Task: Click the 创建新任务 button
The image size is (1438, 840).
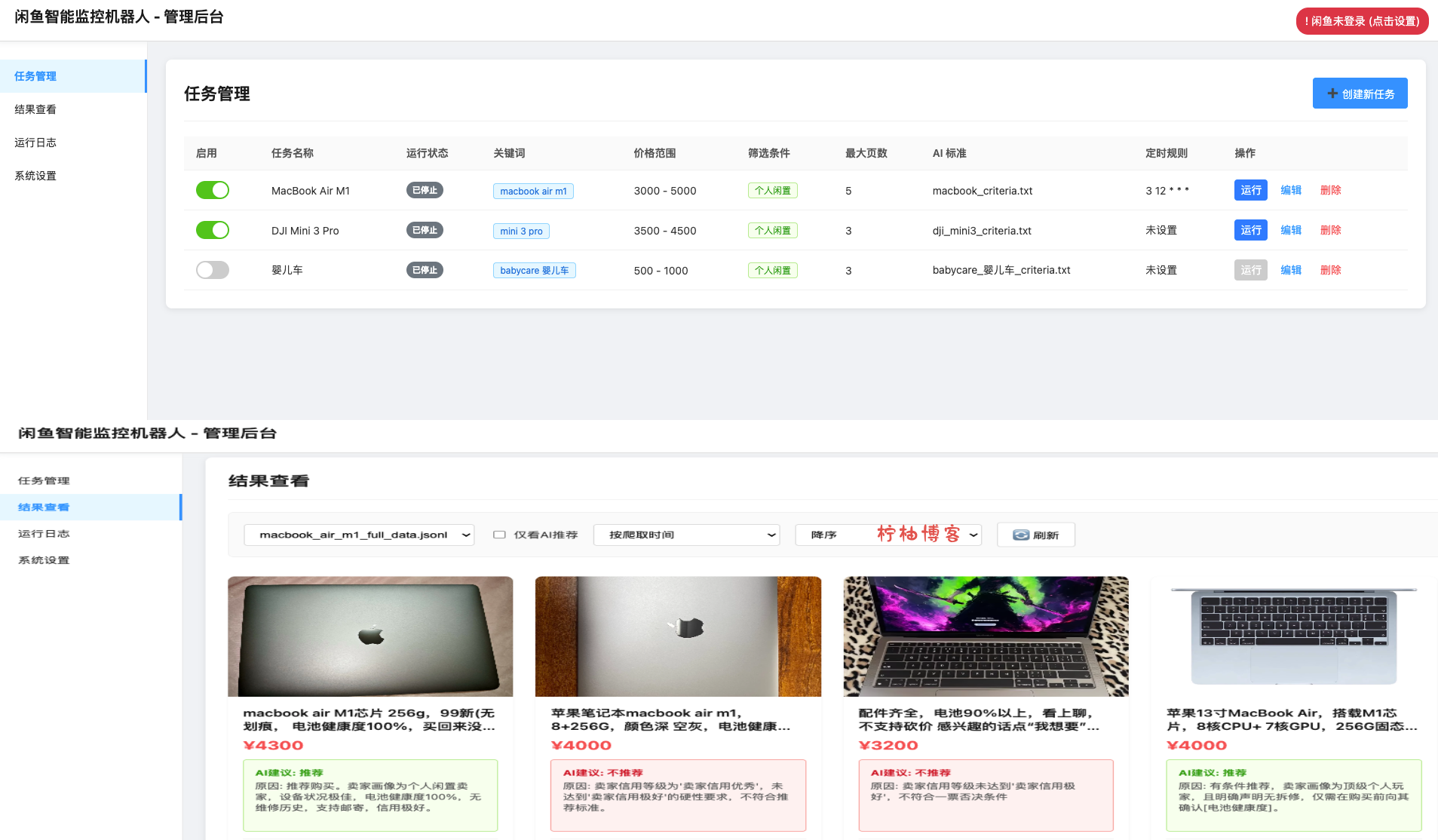Action: [1360, 93]
